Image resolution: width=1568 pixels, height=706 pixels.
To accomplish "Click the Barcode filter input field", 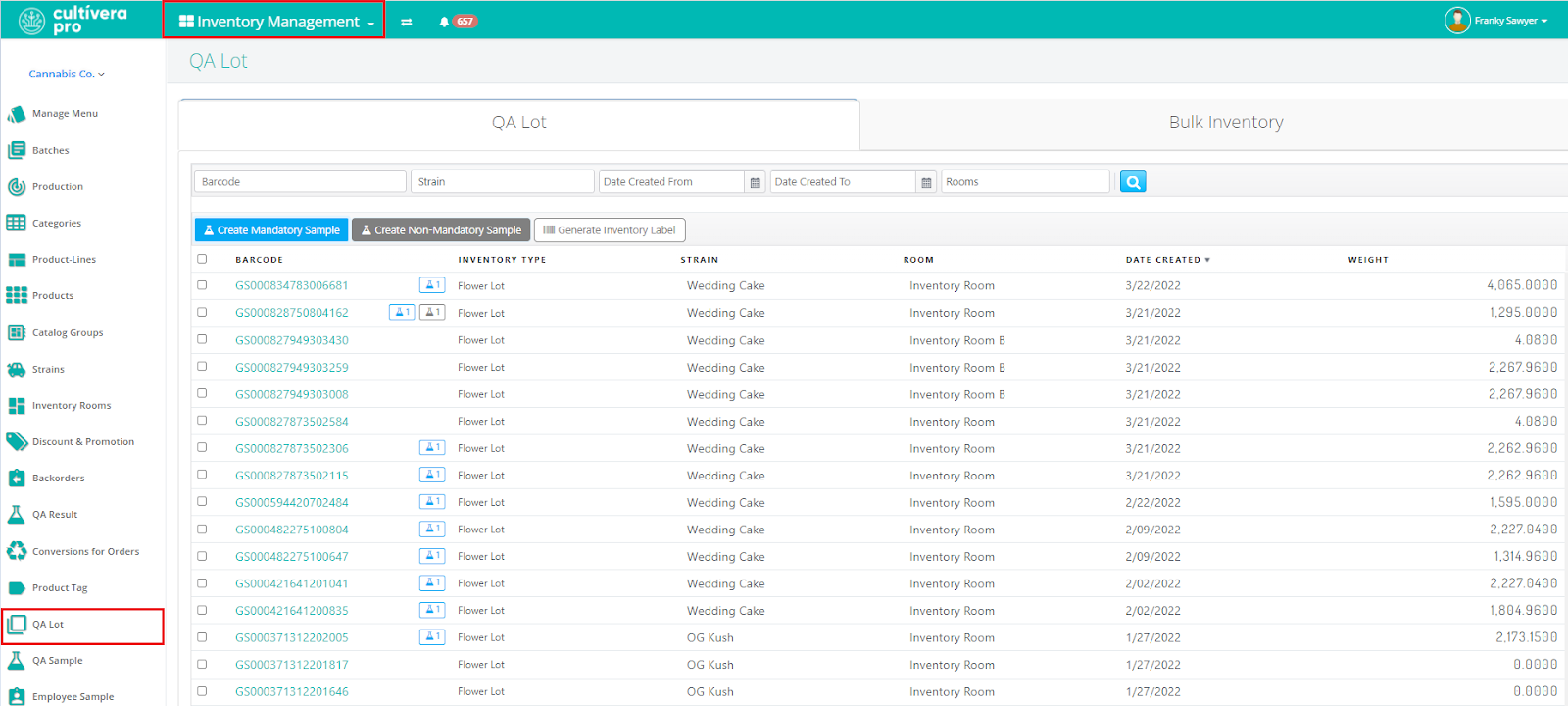I will click(x=300, y=181).
